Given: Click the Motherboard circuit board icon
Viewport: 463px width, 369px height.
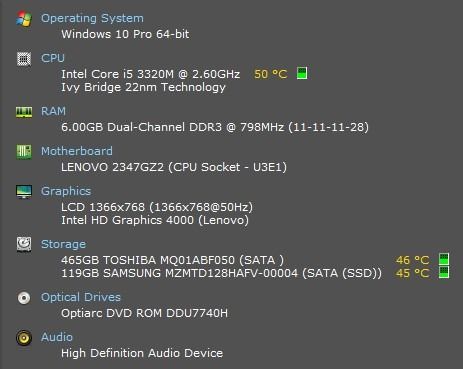Looking at the screenshot, I should click(24, 152).
